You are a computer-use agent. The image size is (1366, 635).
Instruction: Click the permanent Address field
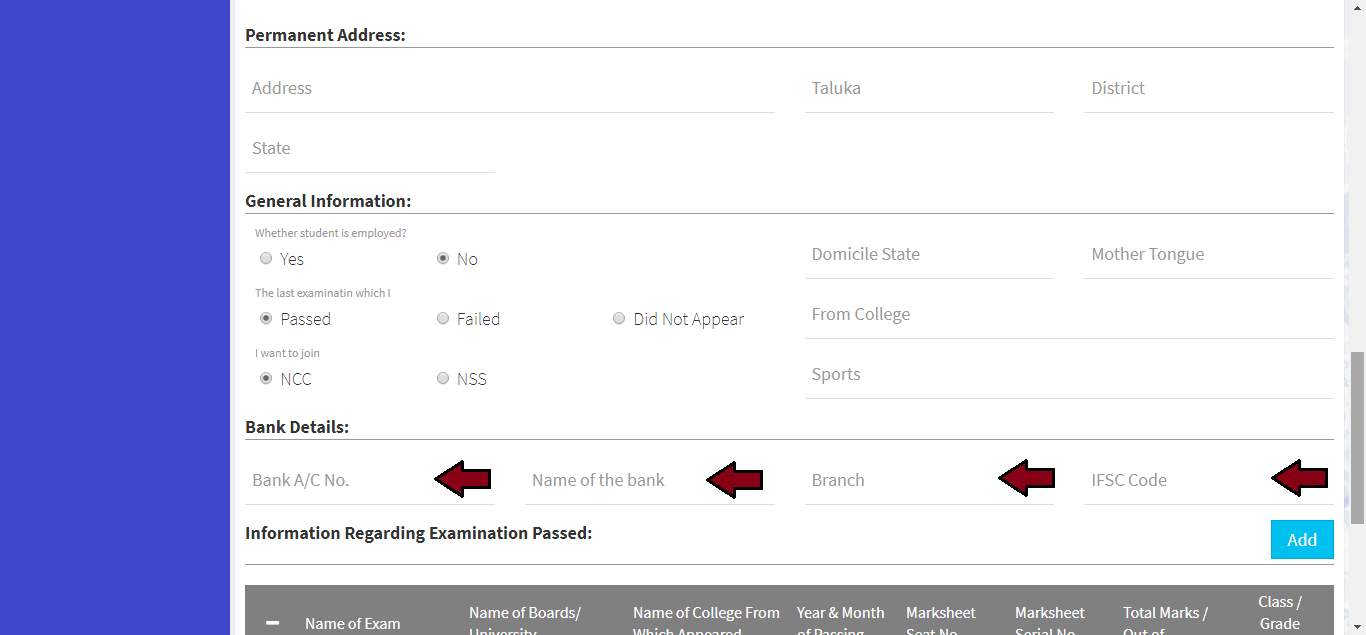(x=509, y=89)
